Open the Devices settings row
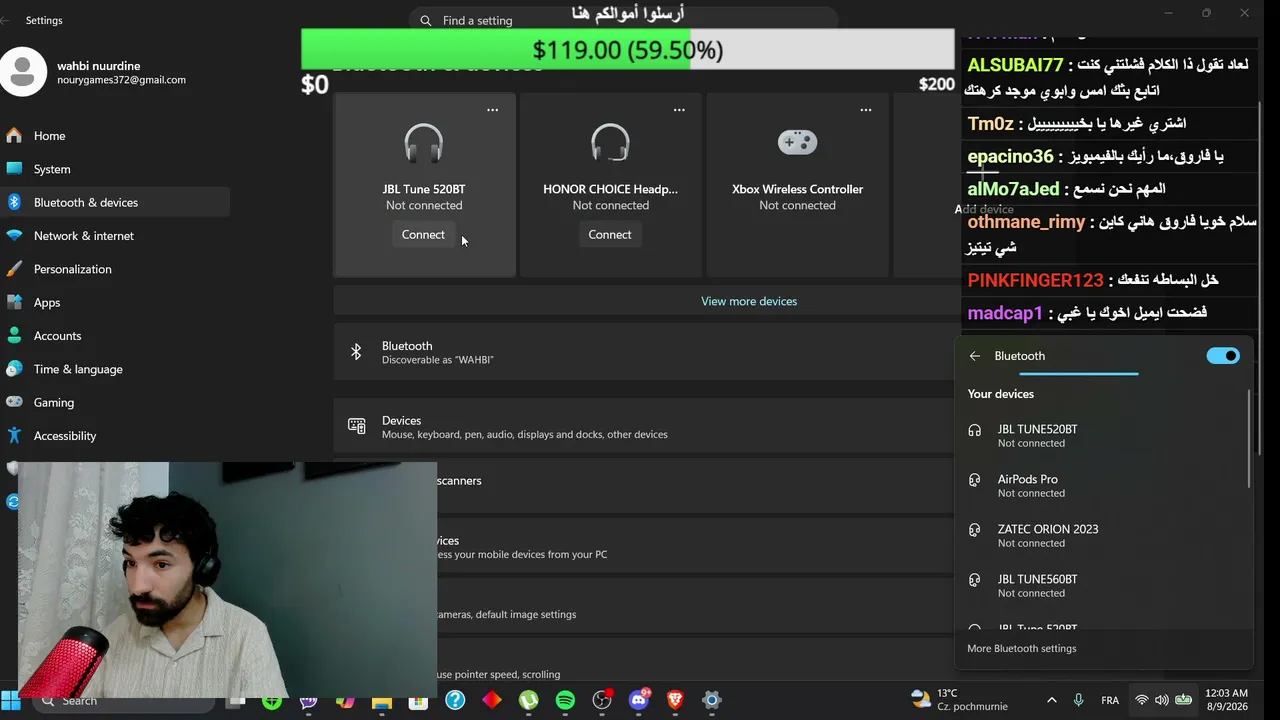1280x720 pixels. coord(645,427)
